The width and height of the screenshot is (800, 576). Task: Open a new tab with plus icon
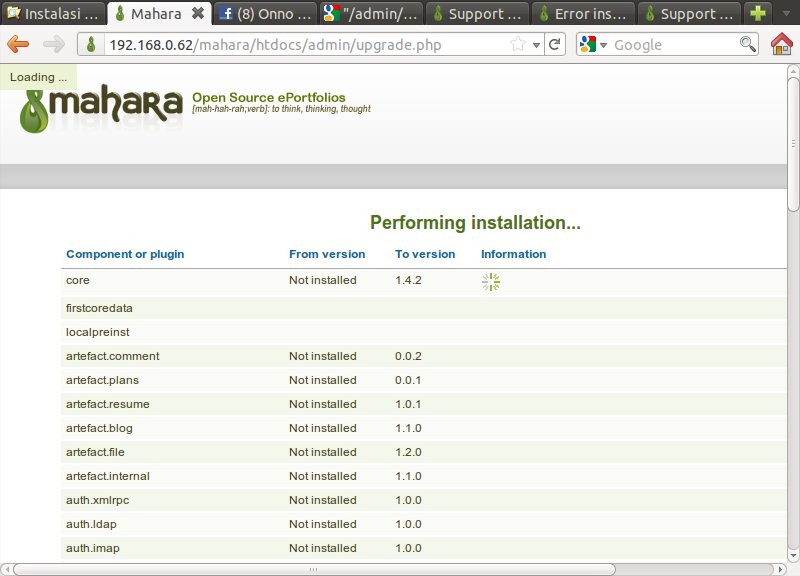(x=759, y=14)
